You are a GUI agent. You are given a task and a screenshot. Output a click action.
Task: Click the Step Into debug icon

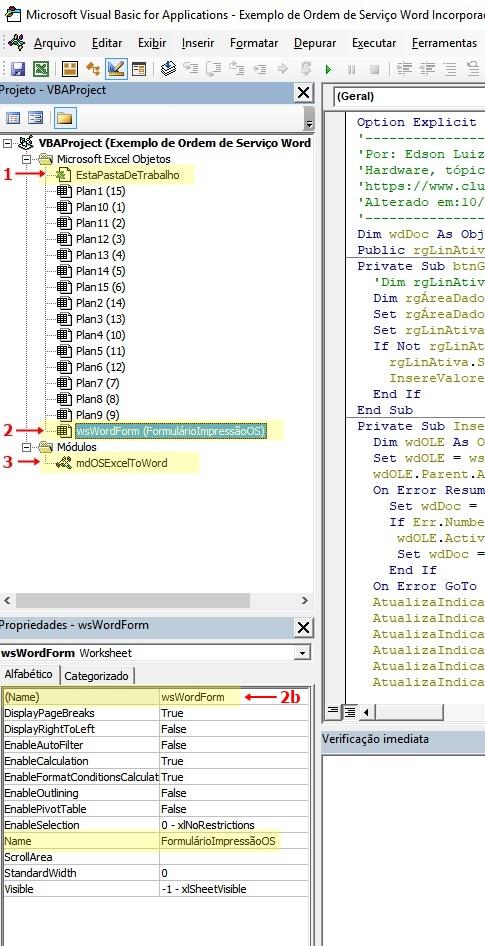[191, 69]
